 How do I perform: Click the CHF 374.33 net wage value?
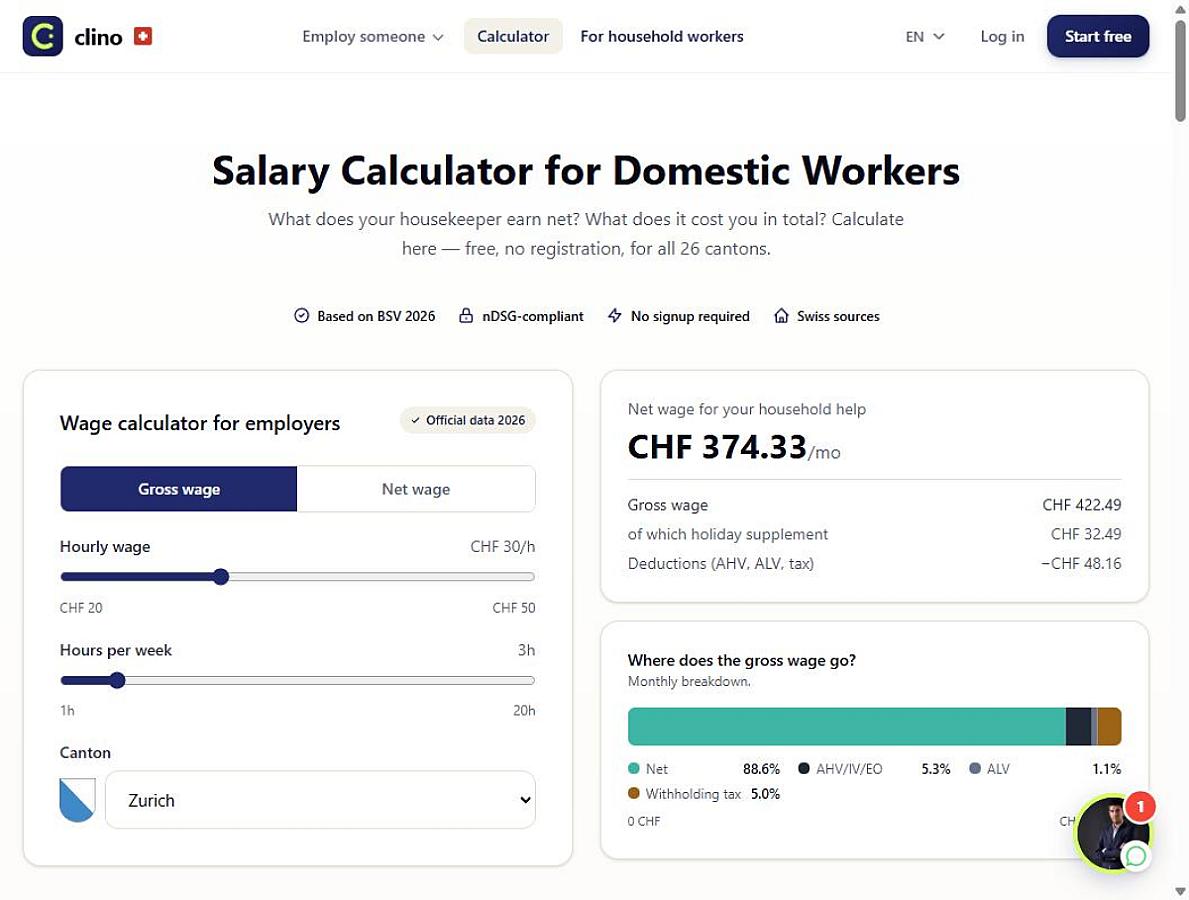click(717, 447)
